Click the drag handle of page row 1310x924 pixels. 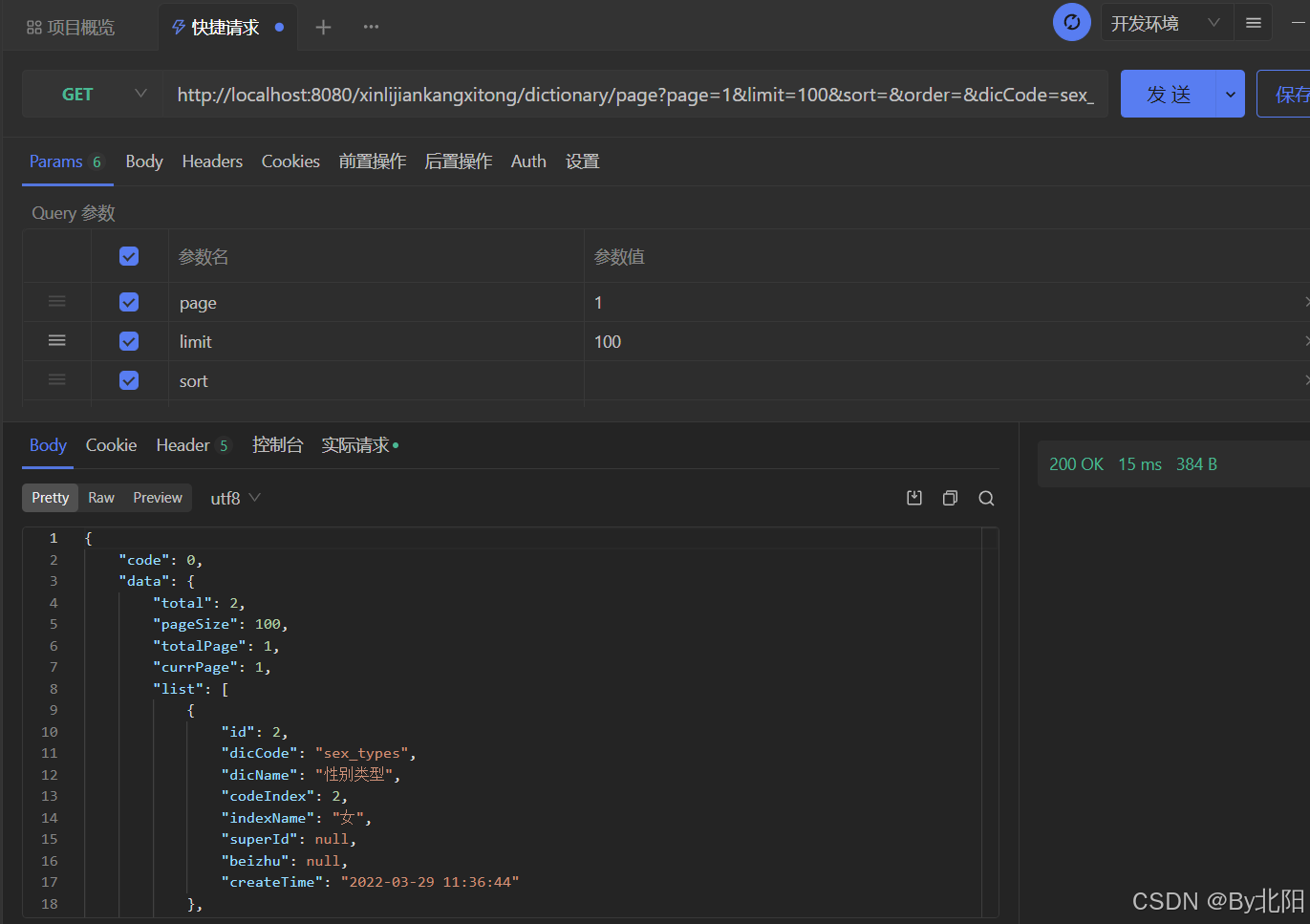coord(57,301)
